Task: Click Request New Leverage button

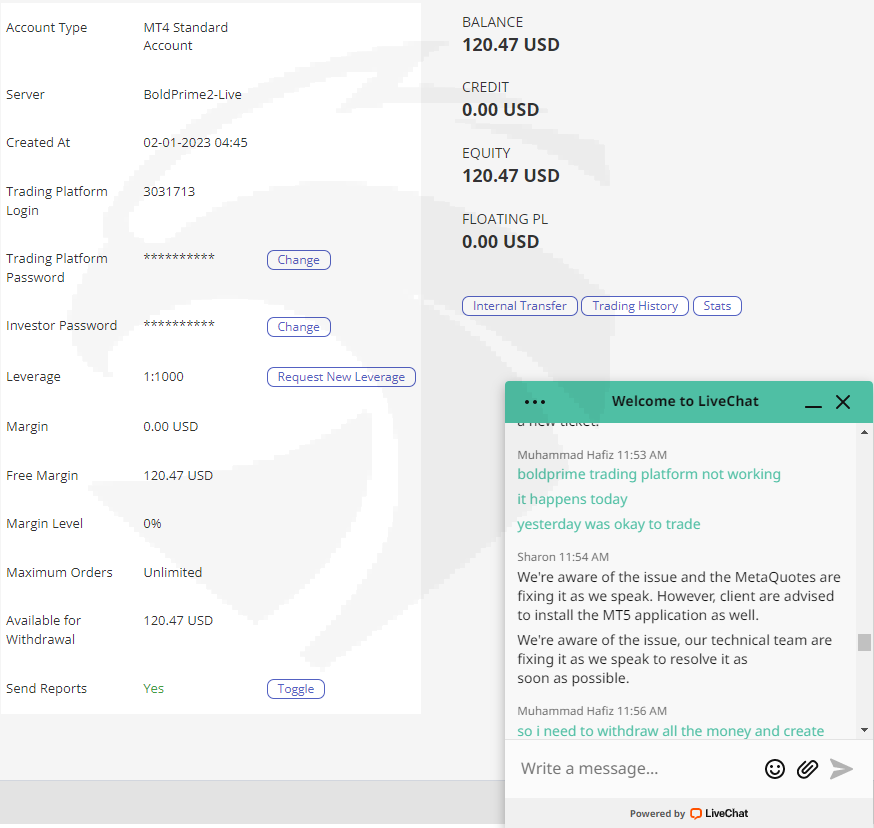Action: (x=341, y=377)
